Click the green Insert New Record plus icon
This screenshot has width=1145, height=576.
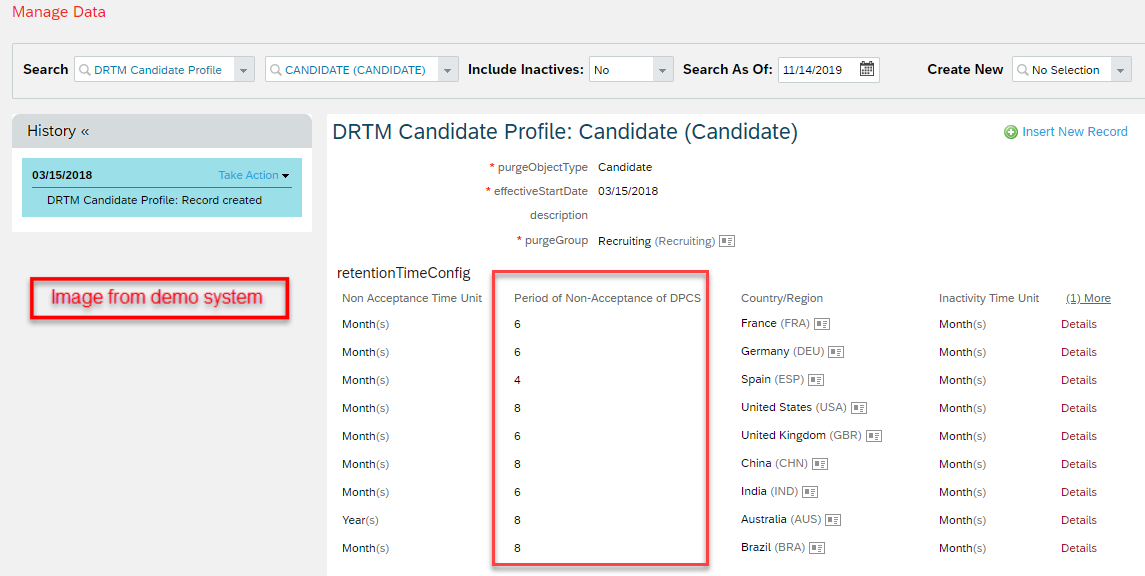pos(1011,132)
